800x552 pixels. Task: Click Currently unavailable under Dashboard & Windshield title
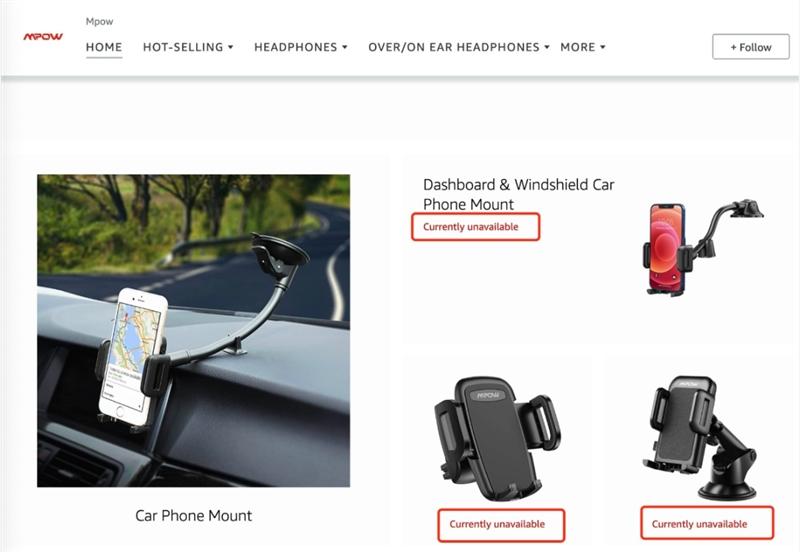point(470,227)
